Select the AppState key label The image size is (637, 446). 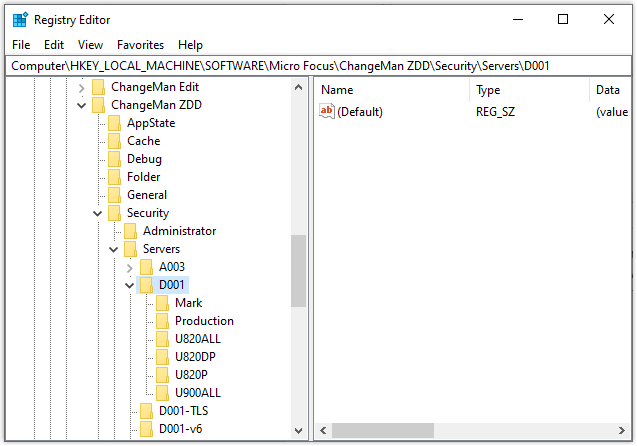point(151,123)
